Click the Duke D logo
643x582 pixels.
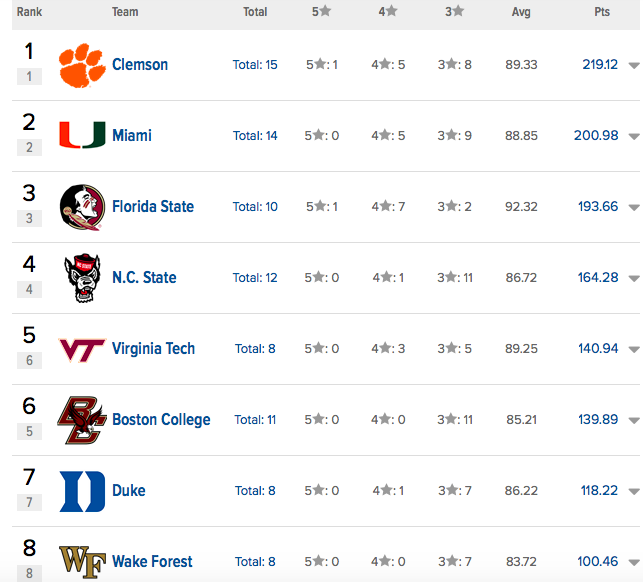coord(79,491)
